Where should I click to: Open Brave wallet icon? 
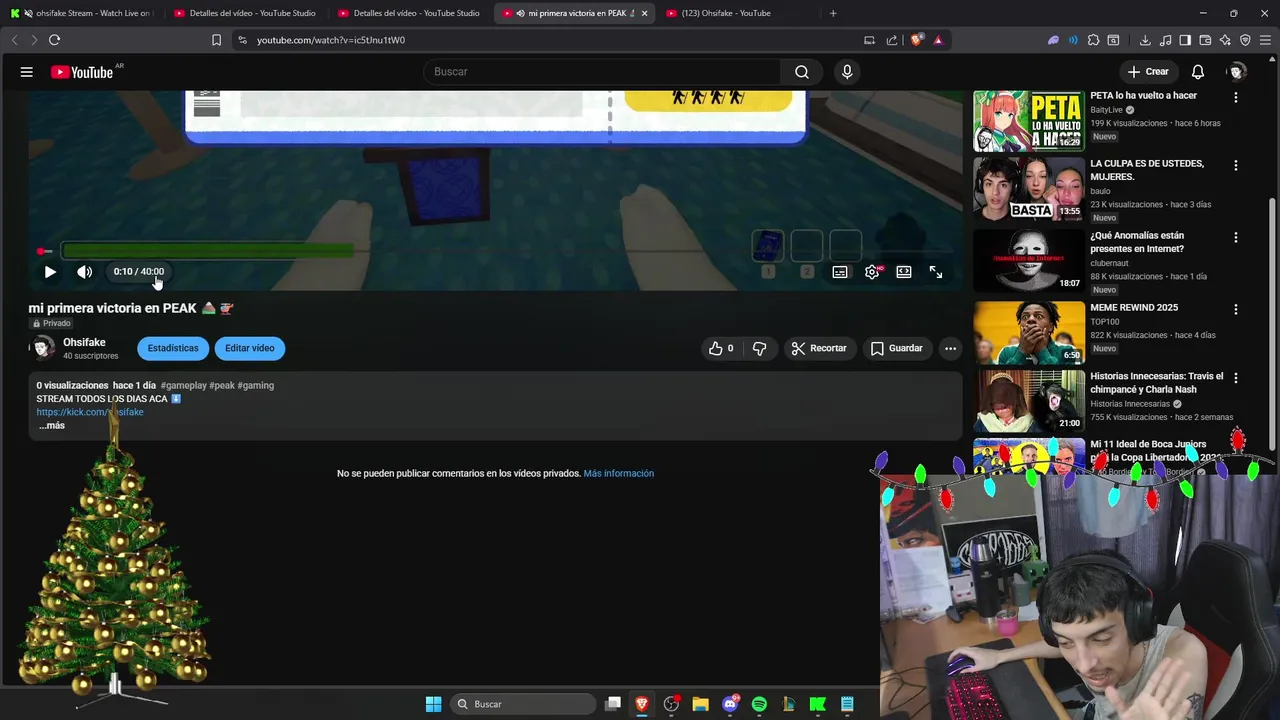(x=1205, y=40)
